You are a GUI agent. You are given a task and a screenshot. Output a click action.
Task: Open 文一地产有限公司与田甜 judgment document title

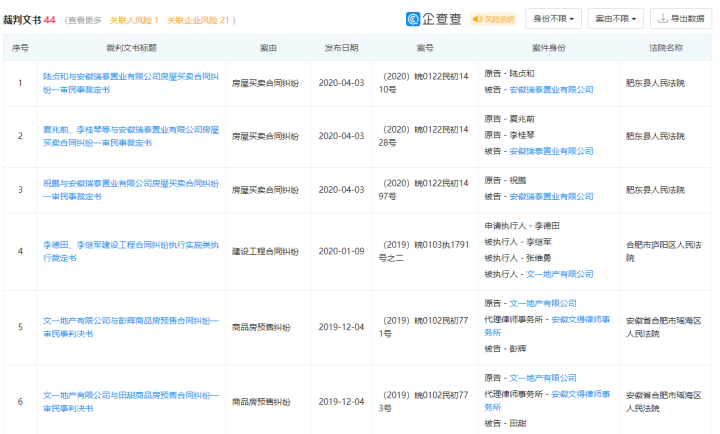click(131, 402)
